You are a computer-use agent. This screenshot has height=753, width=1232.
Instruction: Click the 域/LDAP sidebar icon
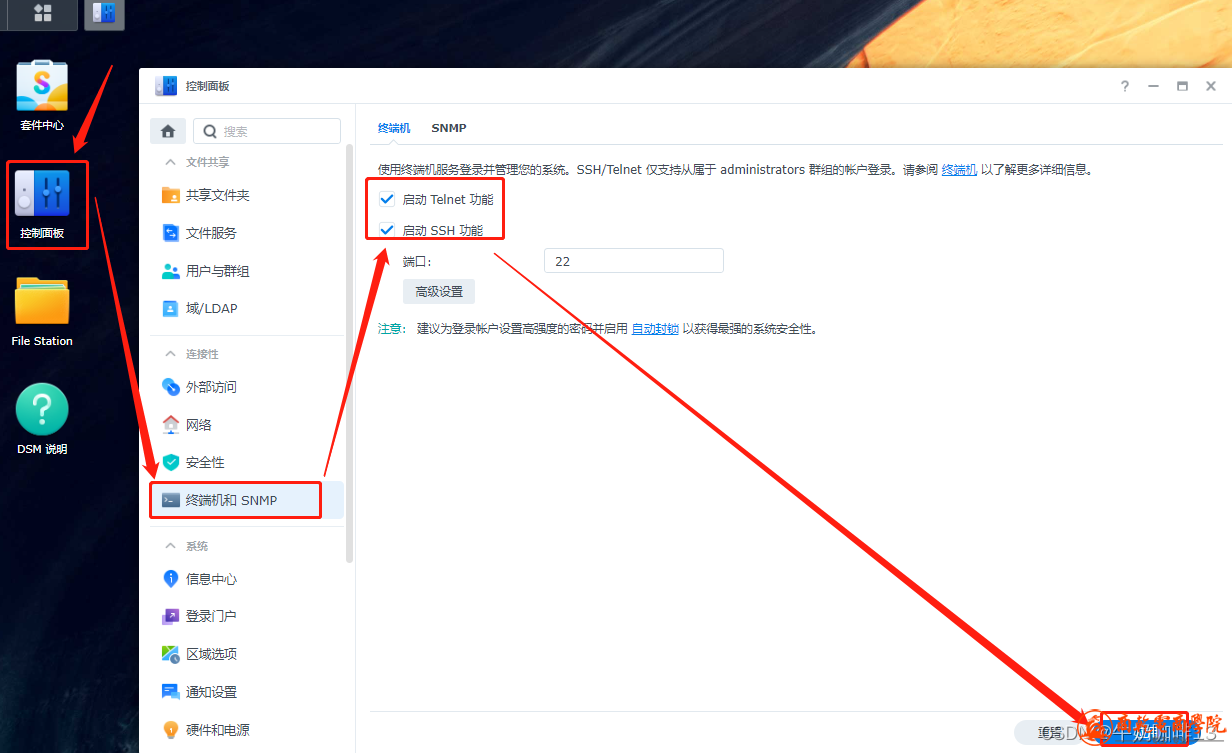click(171, 308)
